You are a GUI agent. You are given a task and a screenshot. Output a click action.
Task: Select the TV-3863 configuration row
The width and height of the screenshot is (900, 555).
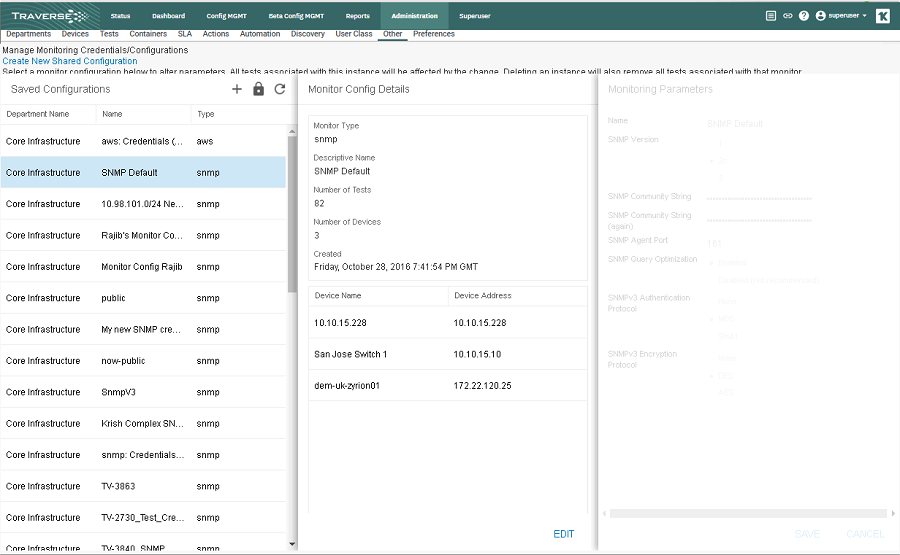tap(143, 486)
